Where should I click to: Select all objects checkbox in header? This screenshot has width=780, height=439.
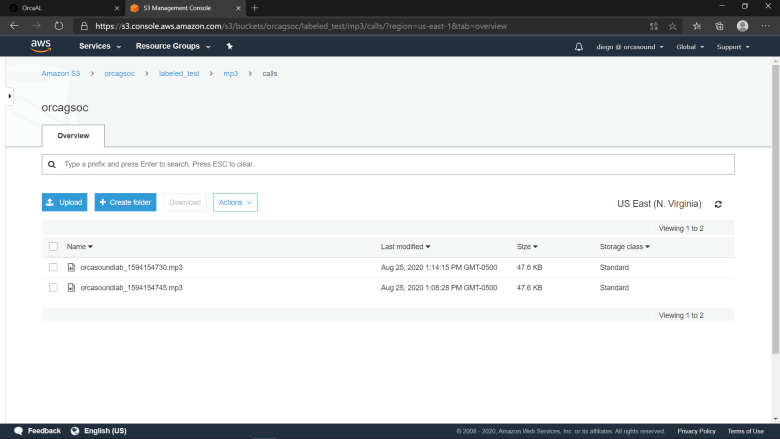point(53,247)
